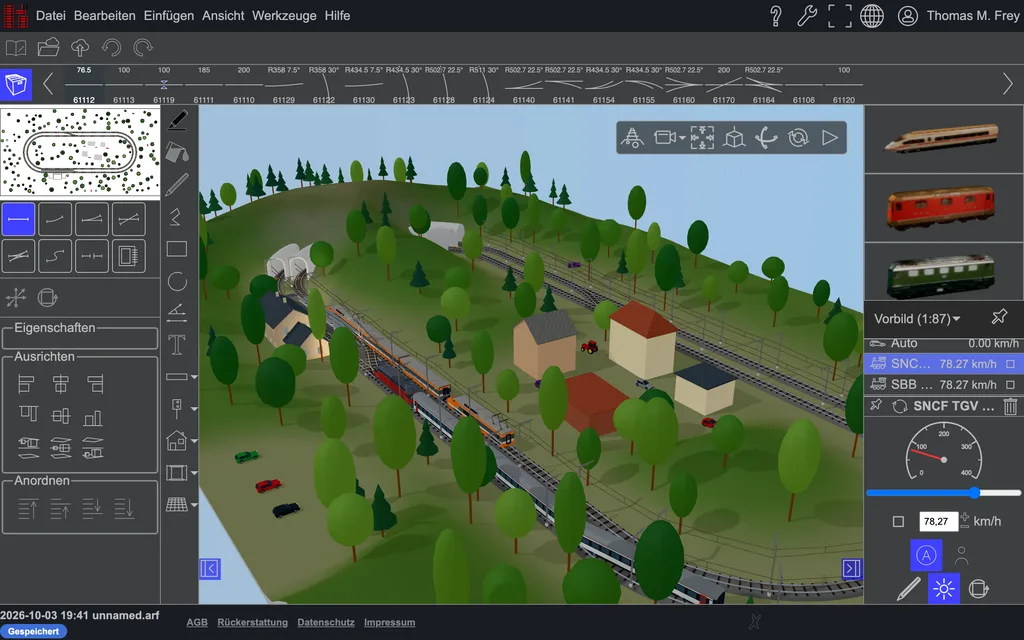Enable automatic mode A button
The width and height of the screenshot is (1024, 640).
pyautogui.click(x=926, y=555)
